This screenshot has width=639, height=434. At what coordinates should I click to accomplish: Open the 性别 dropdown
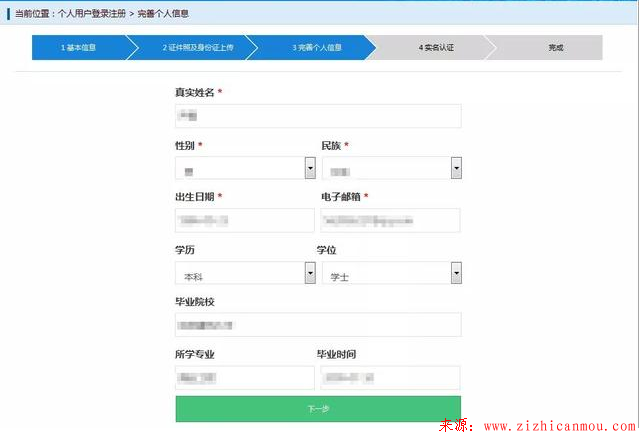[x=245, y=169]
